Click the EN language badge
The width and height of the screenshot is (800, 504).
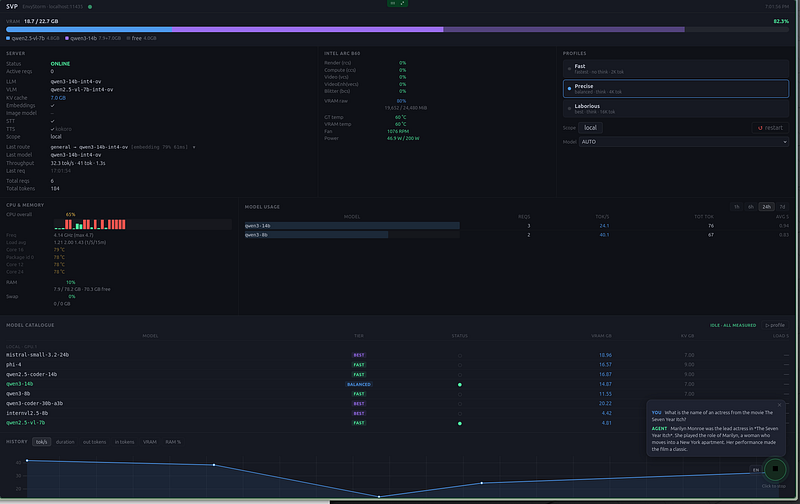[x=756, y=470]
